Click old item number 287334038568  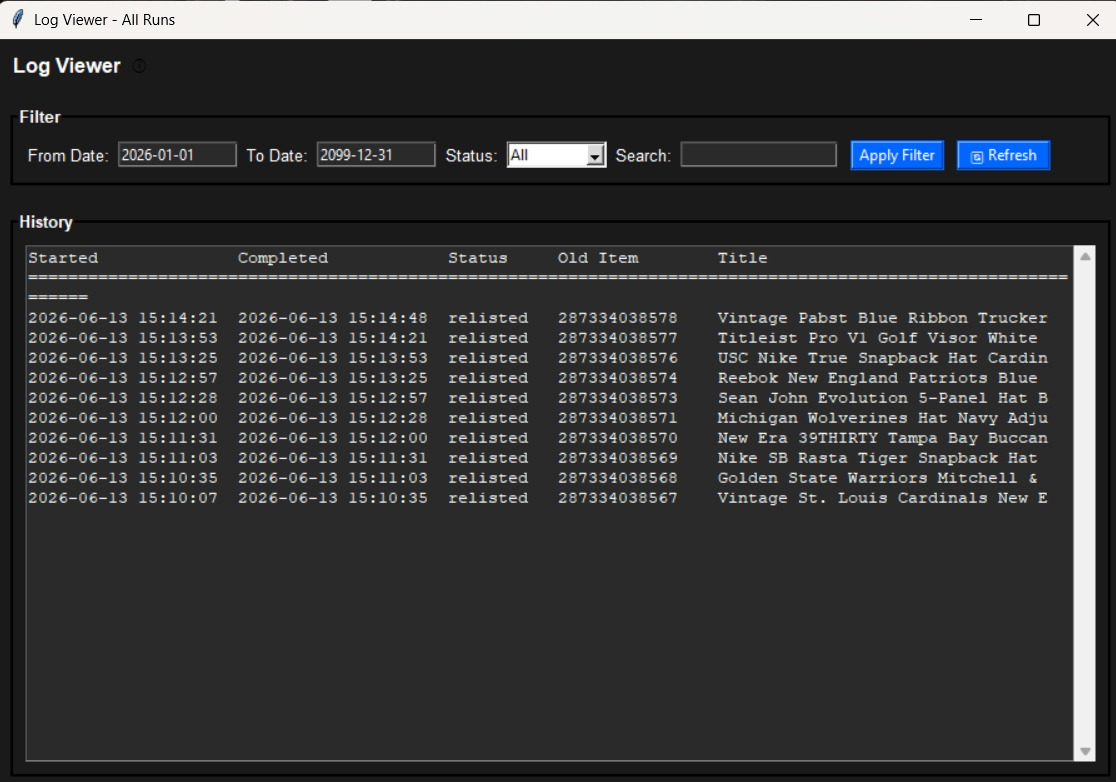(x=617, y=477)
